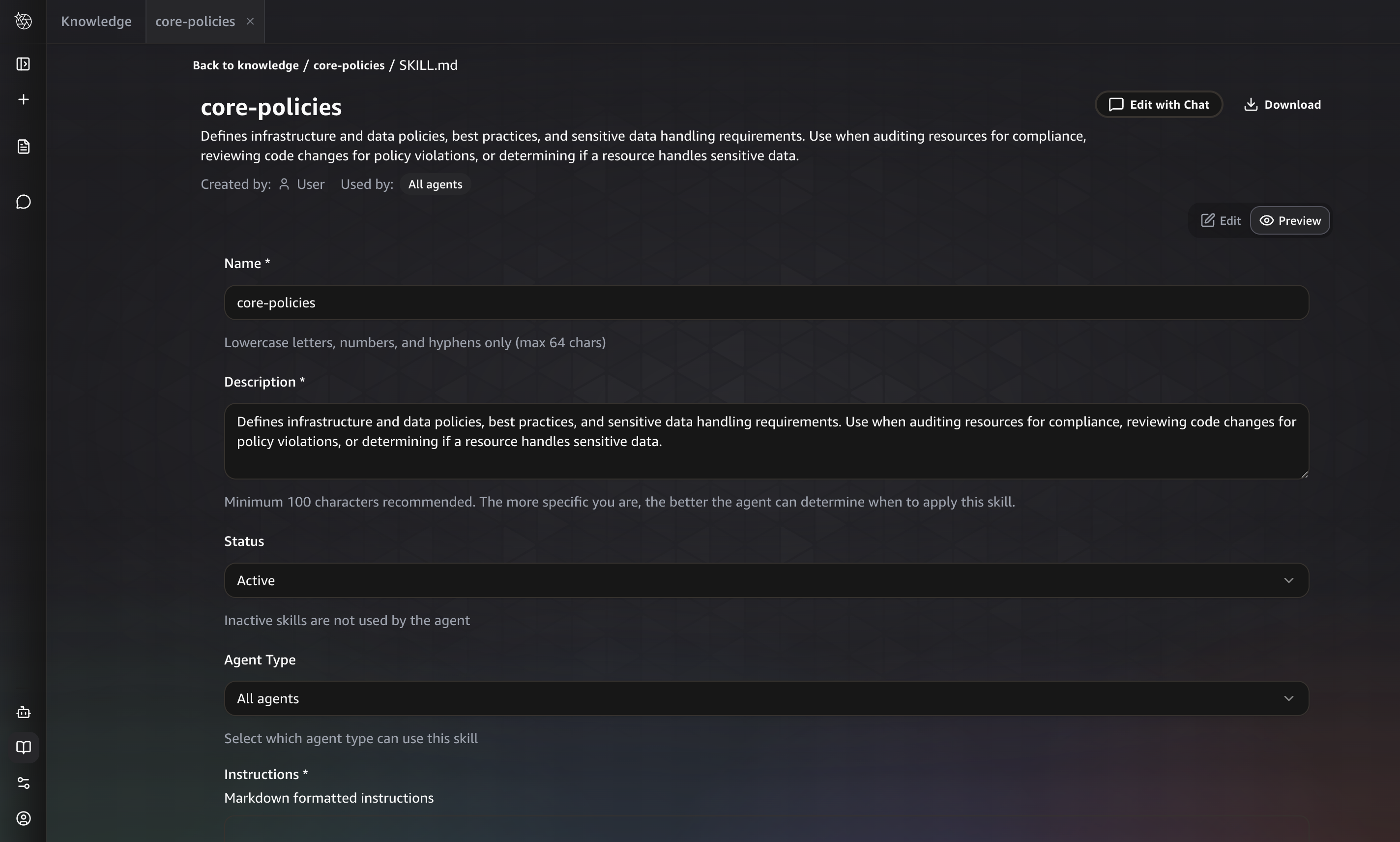The width and height of the screenshot is (1400, 842).
Task: Select the Knowledge tab
Action: pos(96,22)
